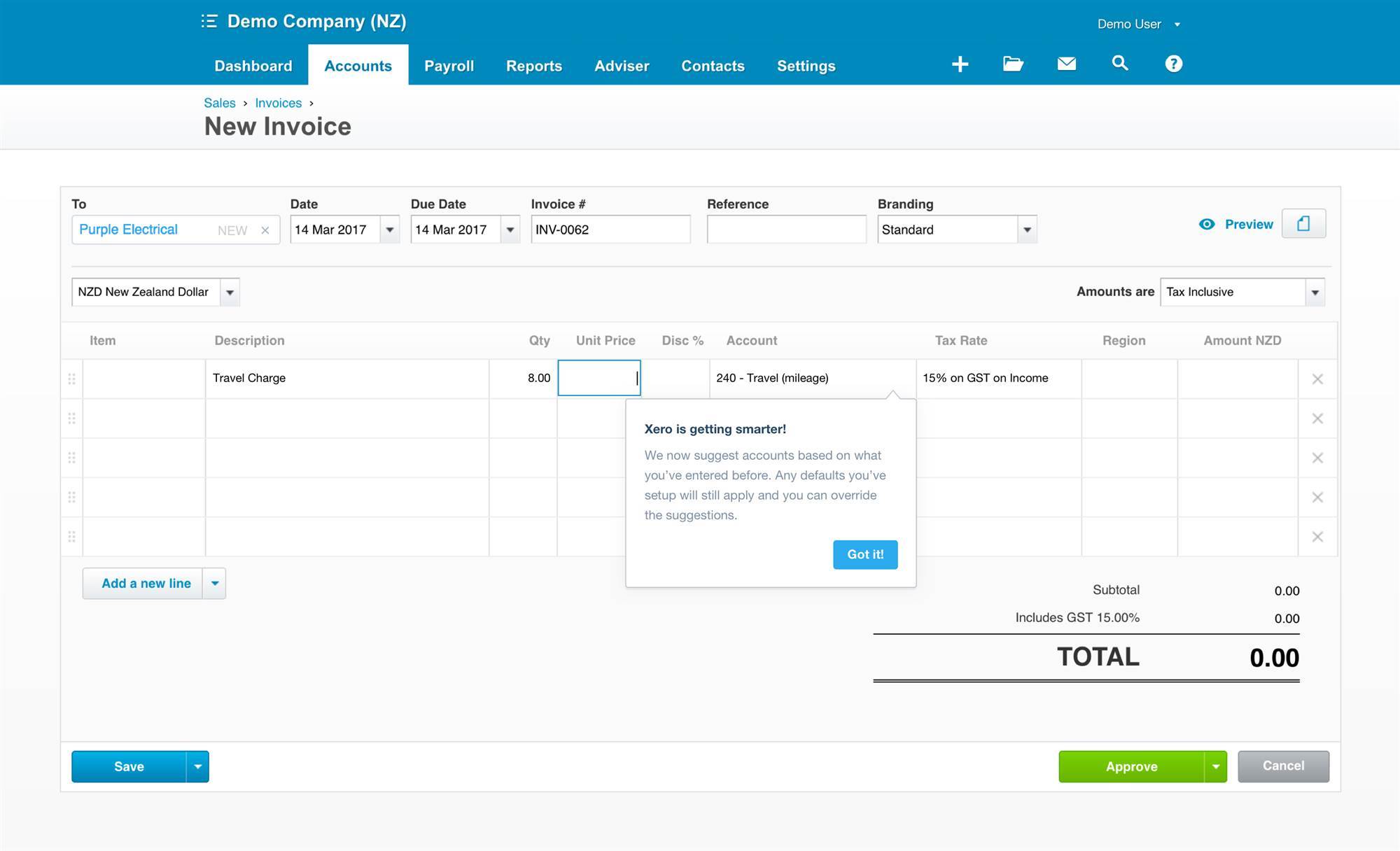Click the Reports tab in navigation

(x=532, y=64)
